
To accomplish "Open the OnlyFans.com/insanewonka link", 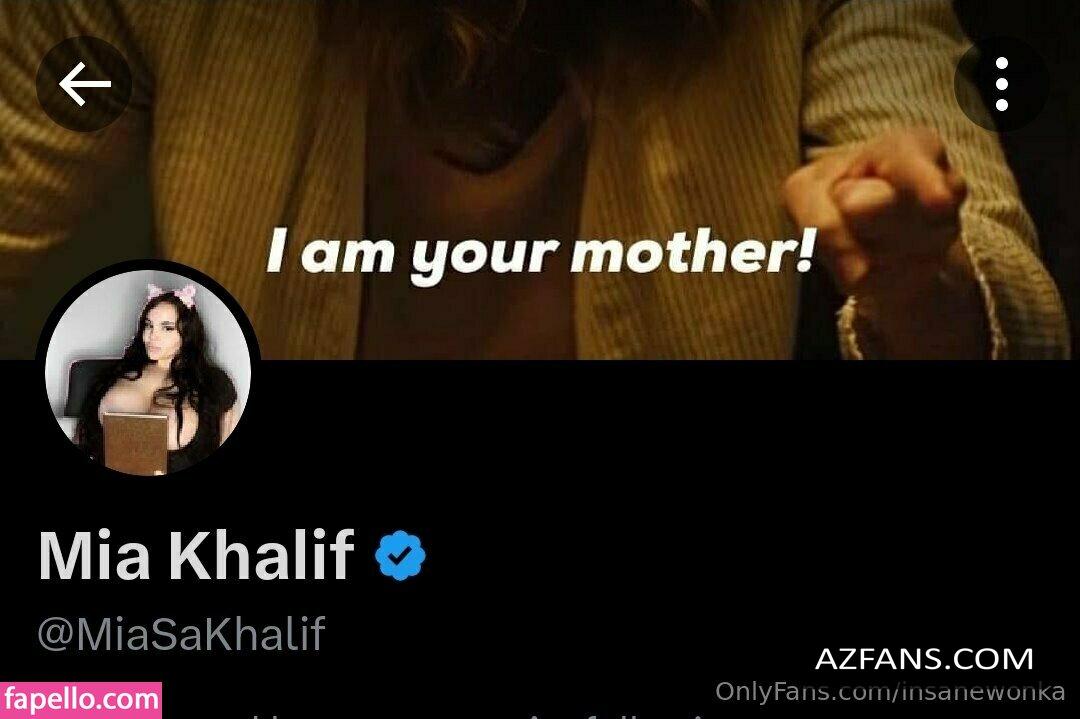I will point(889,691).
